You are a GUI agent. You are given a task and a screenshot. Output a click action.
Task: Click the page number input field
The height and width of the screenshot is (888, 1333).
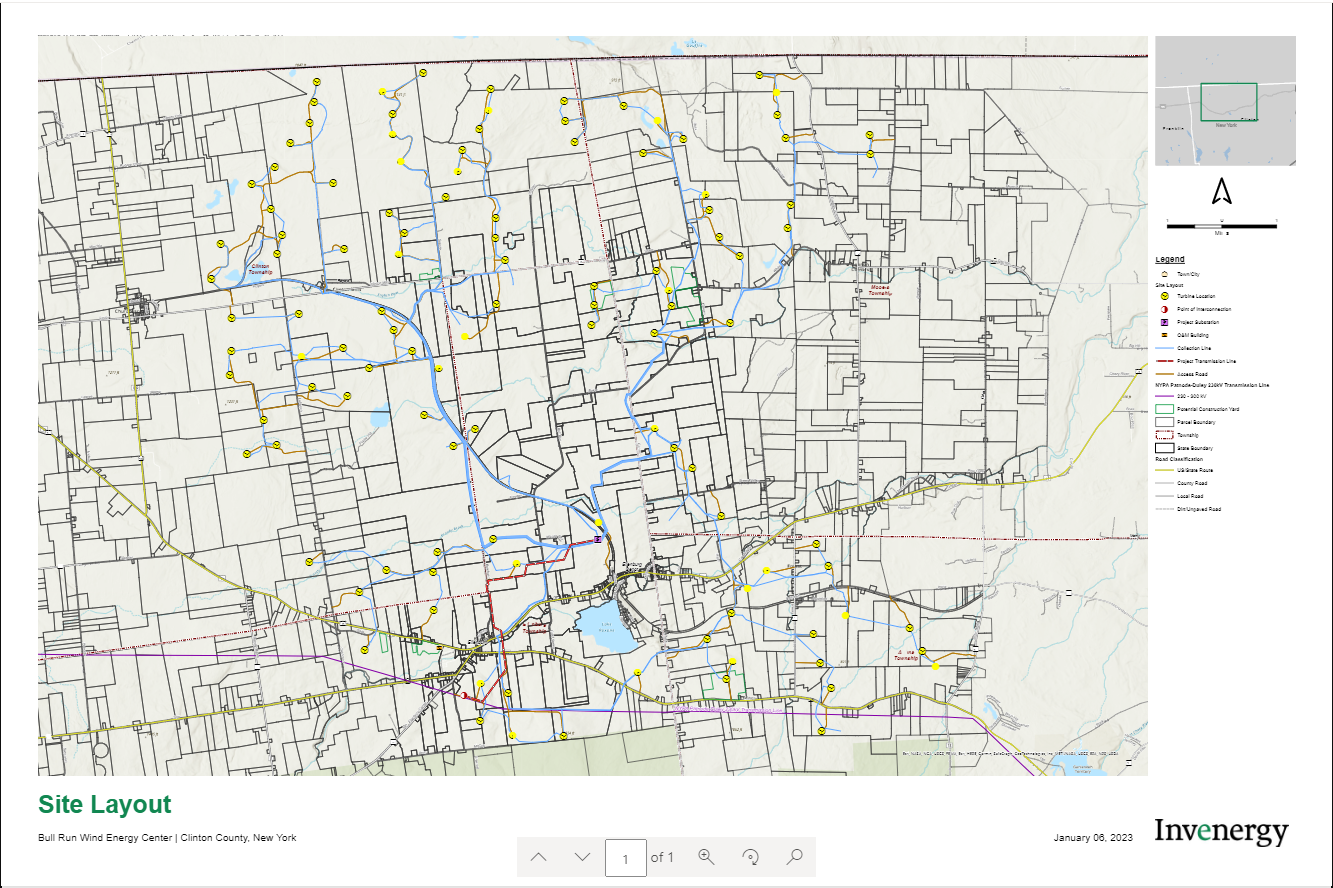point(626,858)
